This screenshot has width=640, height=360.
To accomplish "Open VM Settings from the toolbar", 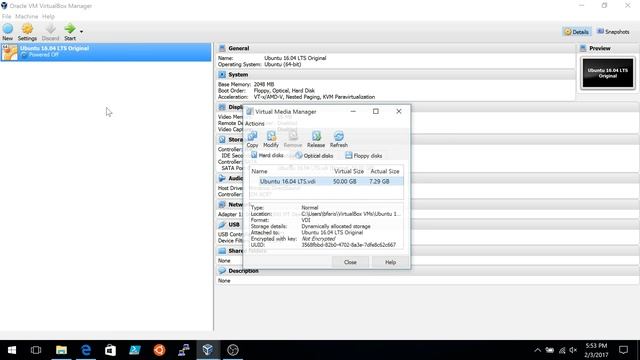I will (27, 32).
